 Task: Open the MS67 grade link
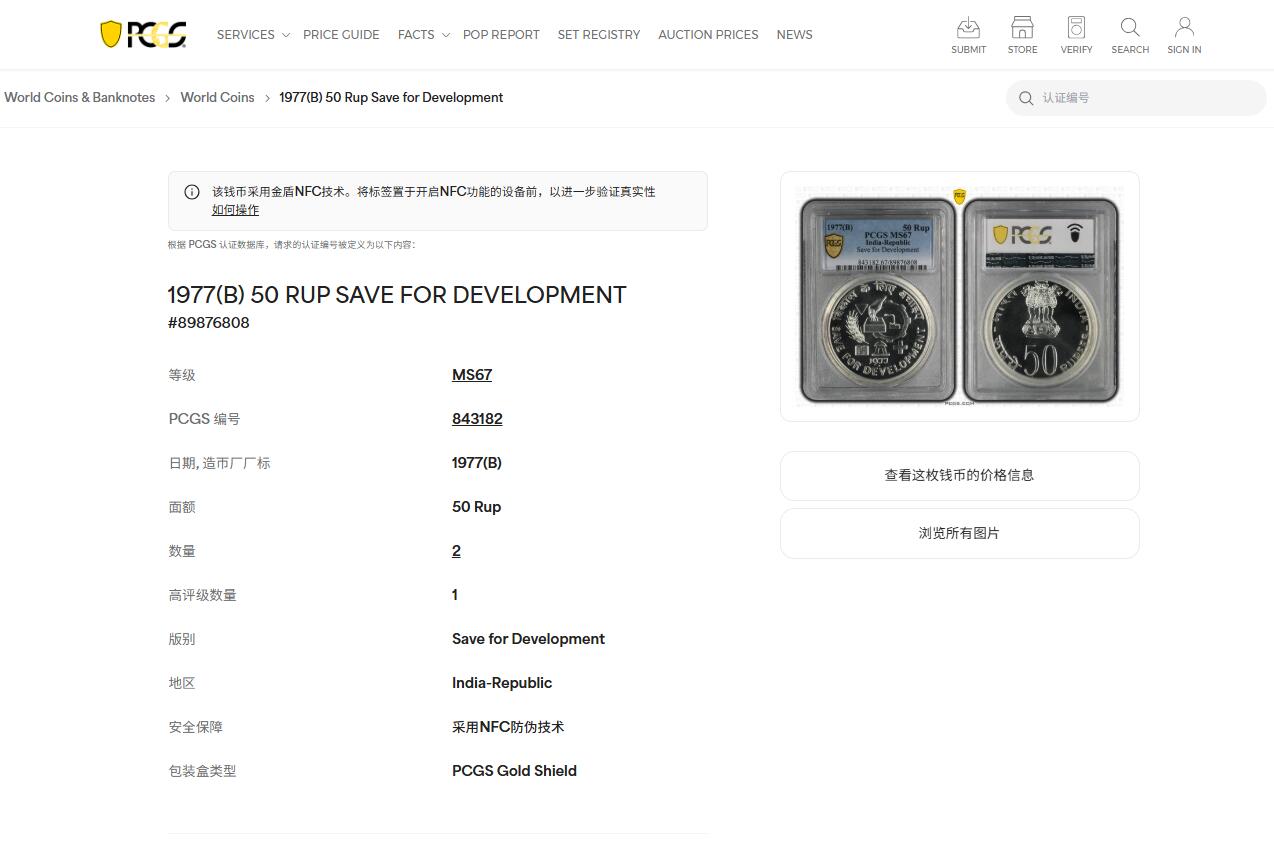[471, 374]
